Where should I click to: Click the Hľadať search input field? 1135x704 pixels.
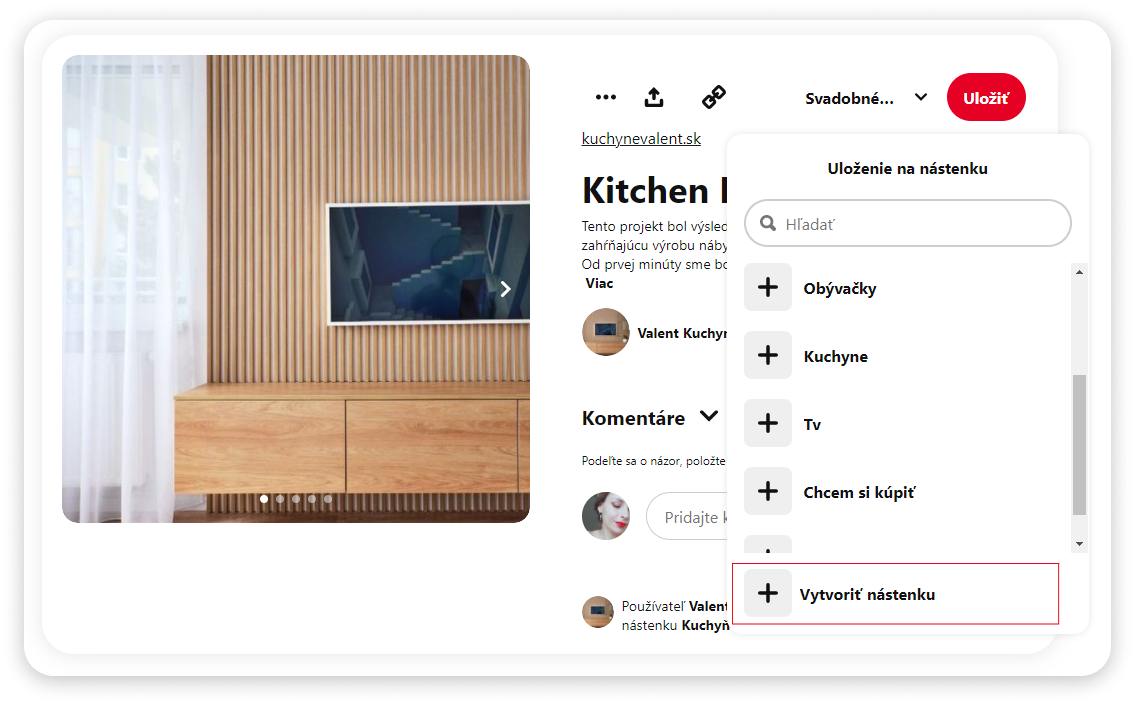pyautogui.click(x=907, y=223)
